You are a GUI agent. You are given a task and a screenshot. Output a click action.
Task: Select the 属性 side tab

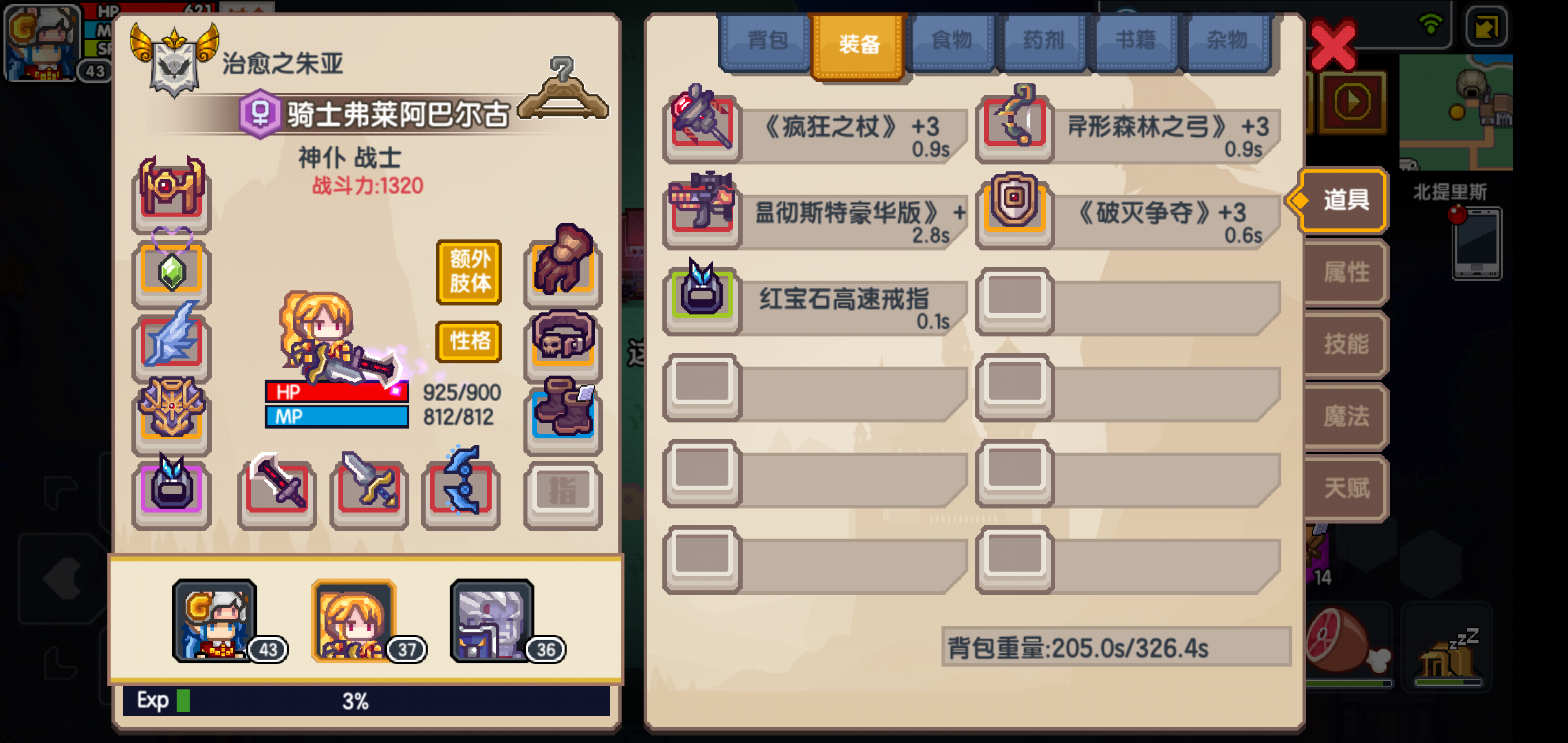1346,272
